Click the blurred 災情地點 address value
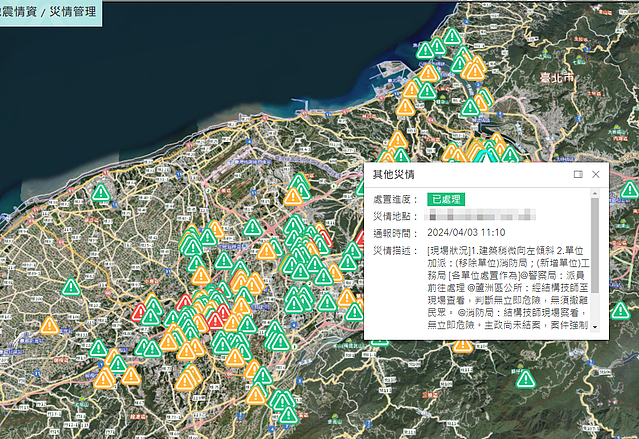The image size is (639, 439). pos(480,215)
